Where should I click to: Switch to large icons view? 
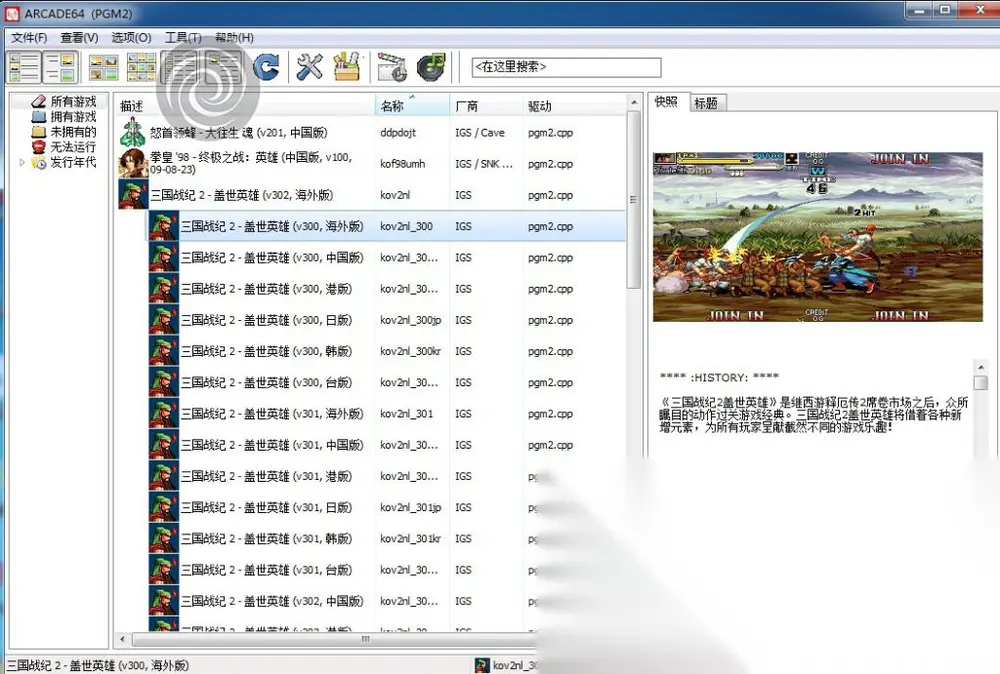(103, 67)
